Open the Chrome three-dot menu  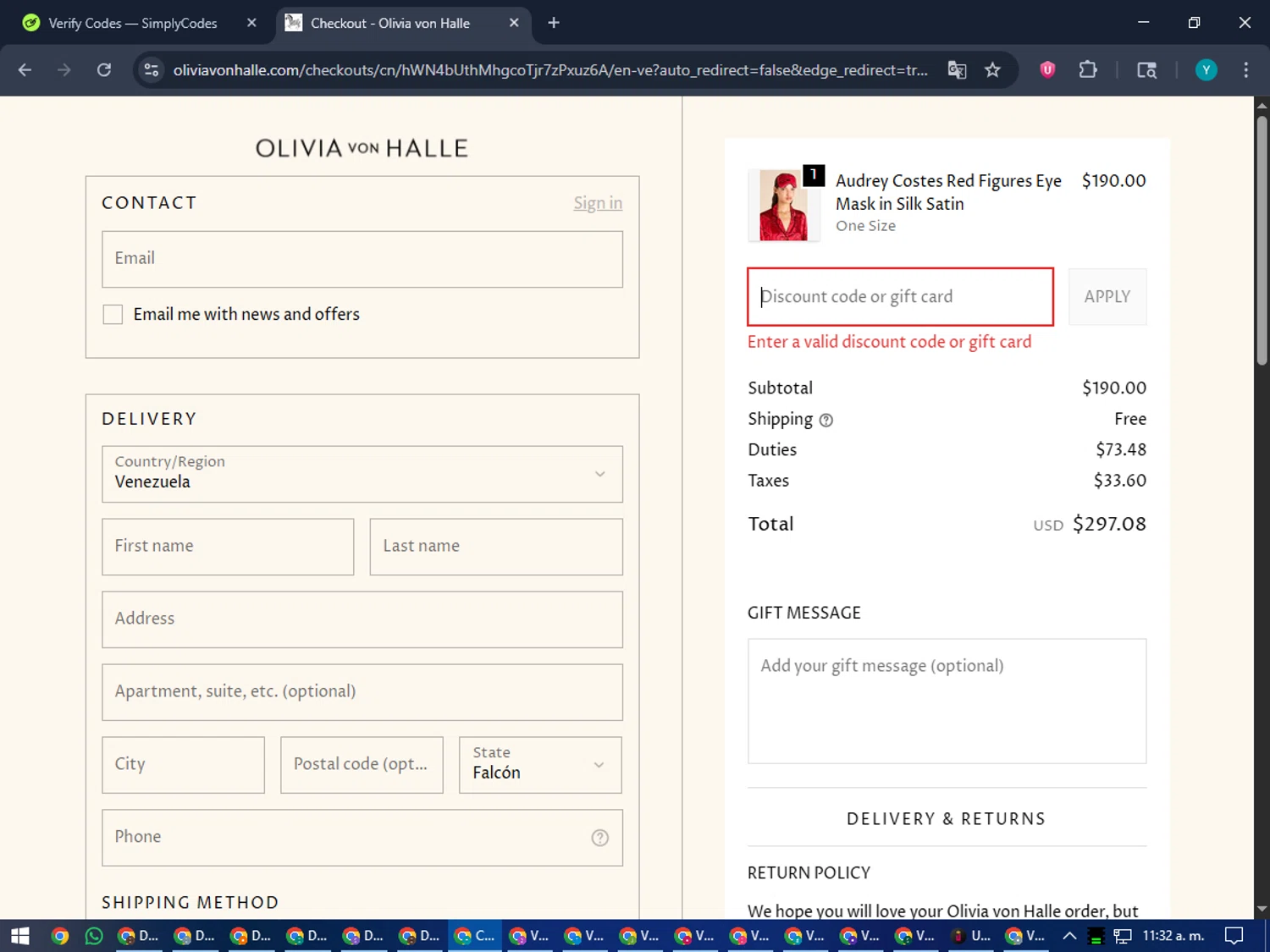[x=1245, y=70]
